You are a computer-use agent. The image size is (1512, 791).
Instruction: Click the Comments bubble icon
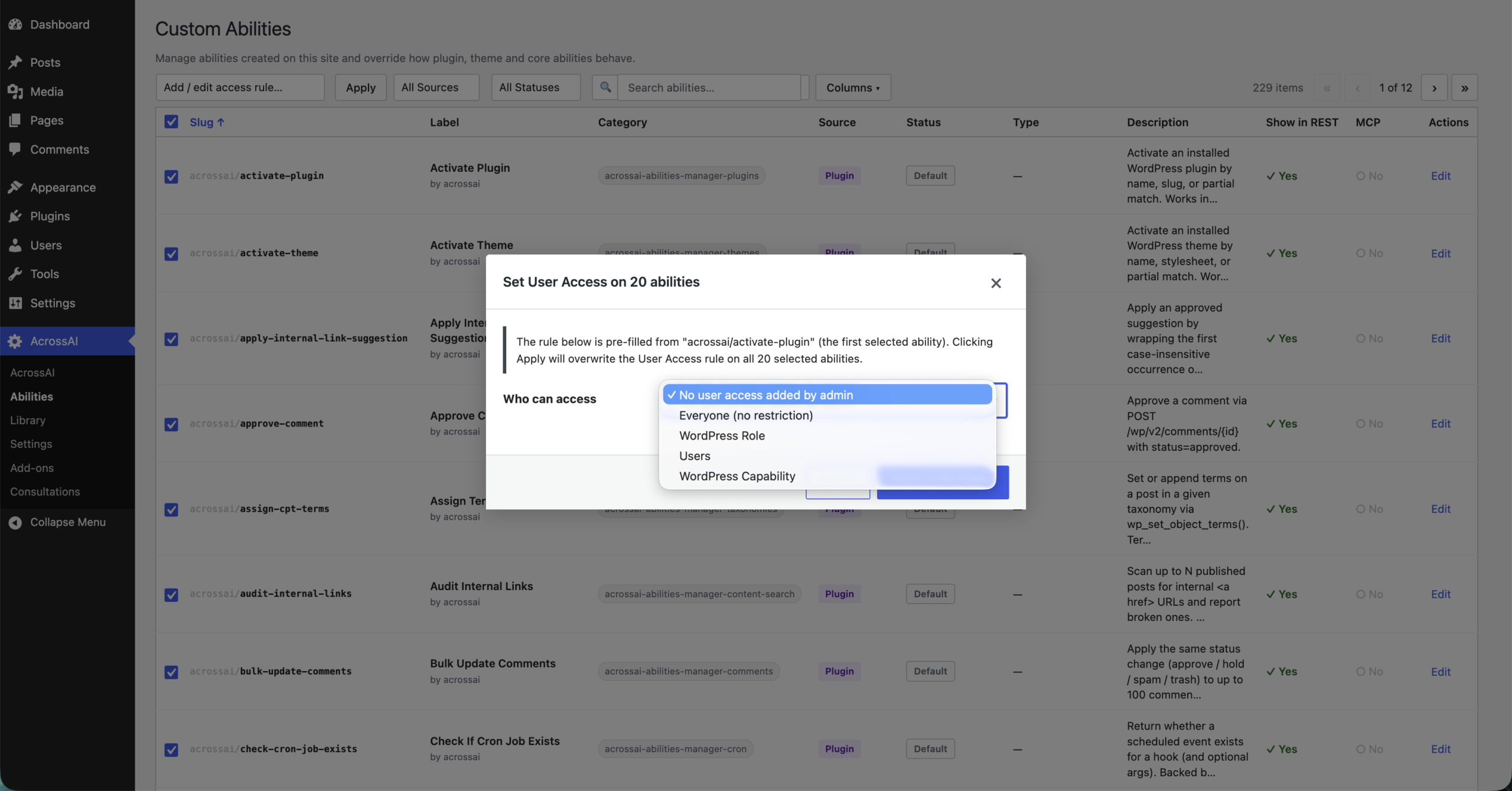(x=15, y=149)
